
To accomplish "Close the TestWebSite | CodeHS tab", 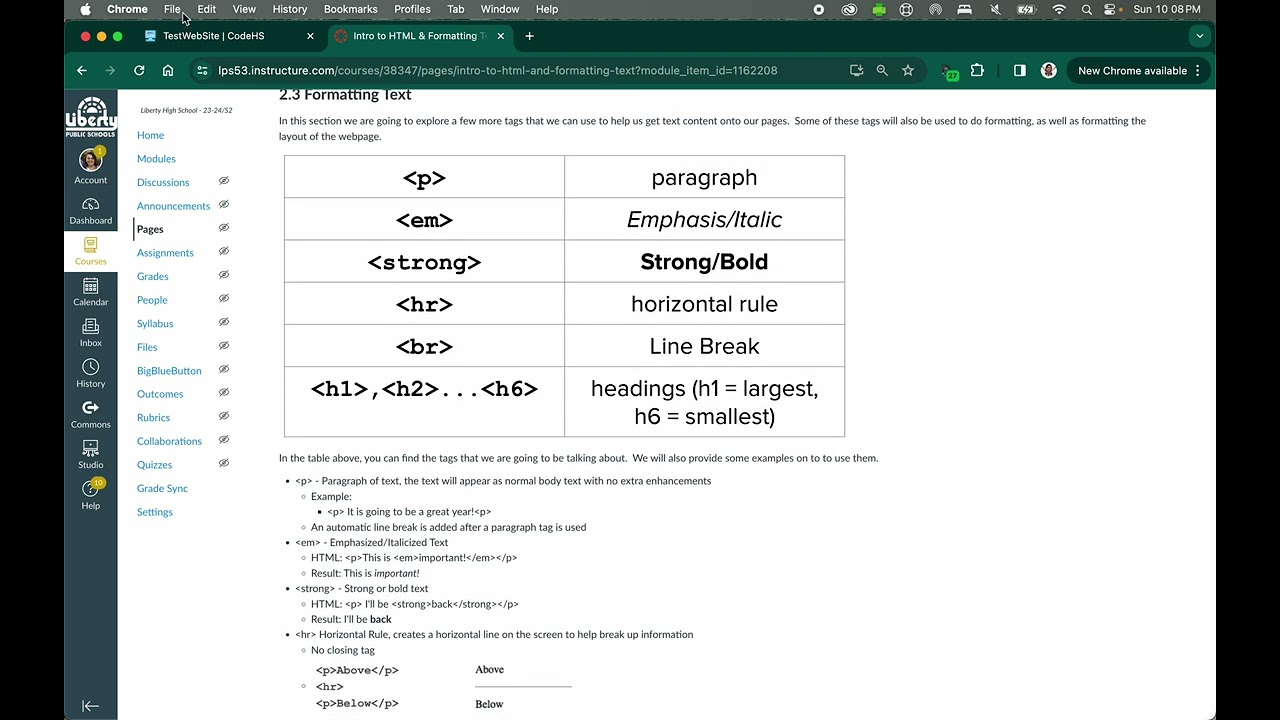I will (x=310, y=36).
